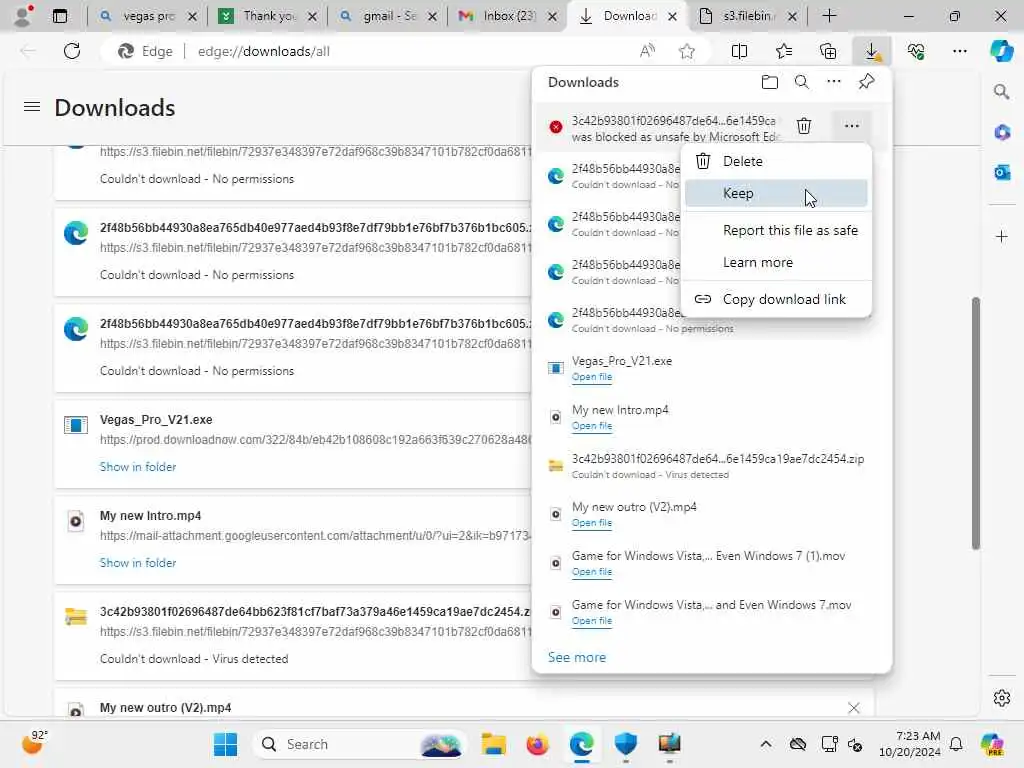Switch to the vegas pro search tab
The image size is (1024, 768).
point(146,16)
